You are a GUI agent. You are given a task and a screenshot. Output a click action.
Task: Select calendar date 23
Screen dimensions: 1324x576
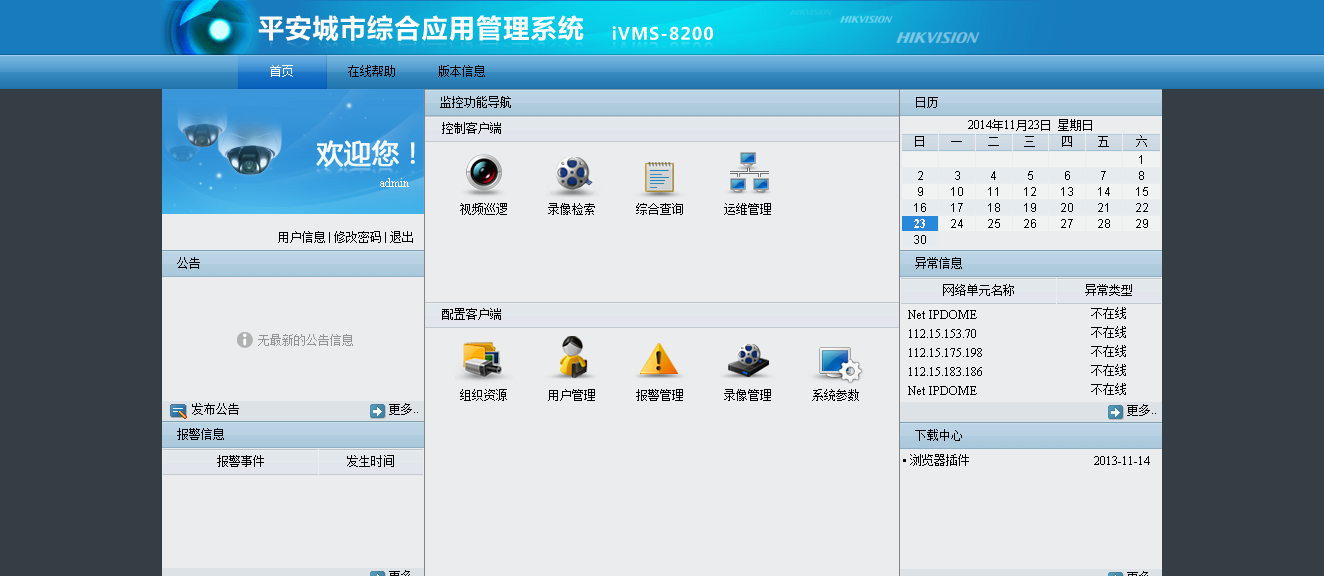pos(920,224)
